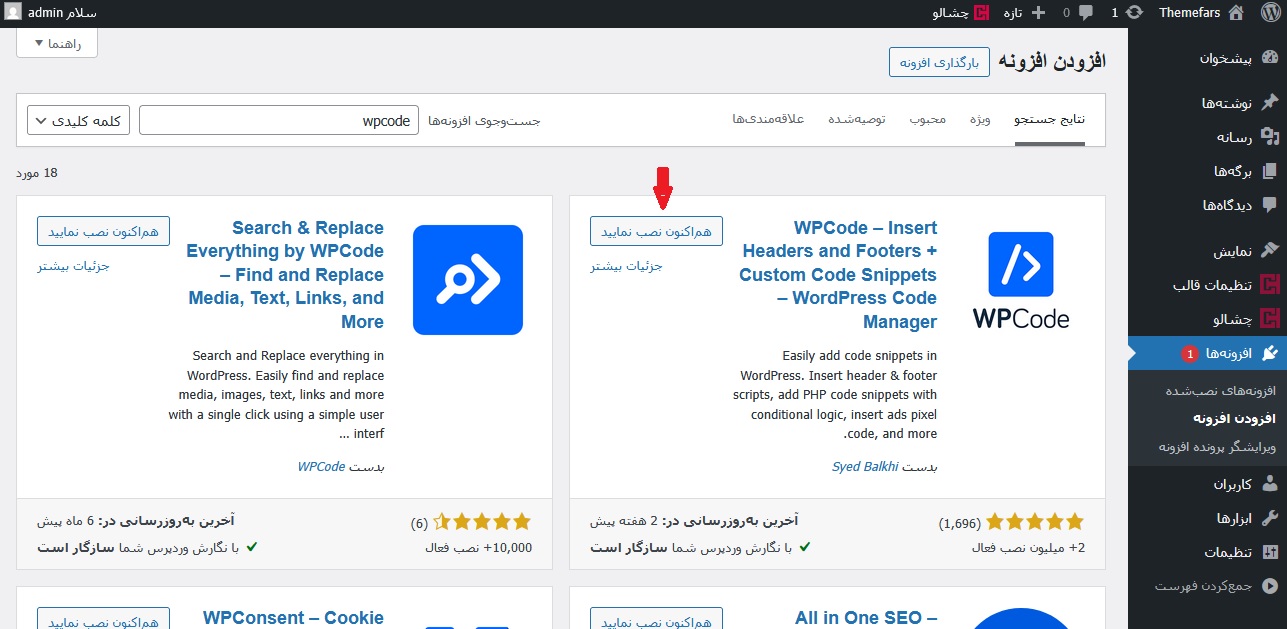Image resolution: width=1287 pixels, height=629 pixels.
Task: Click the admin user avatar icon
Action: (x=13, y=13)
